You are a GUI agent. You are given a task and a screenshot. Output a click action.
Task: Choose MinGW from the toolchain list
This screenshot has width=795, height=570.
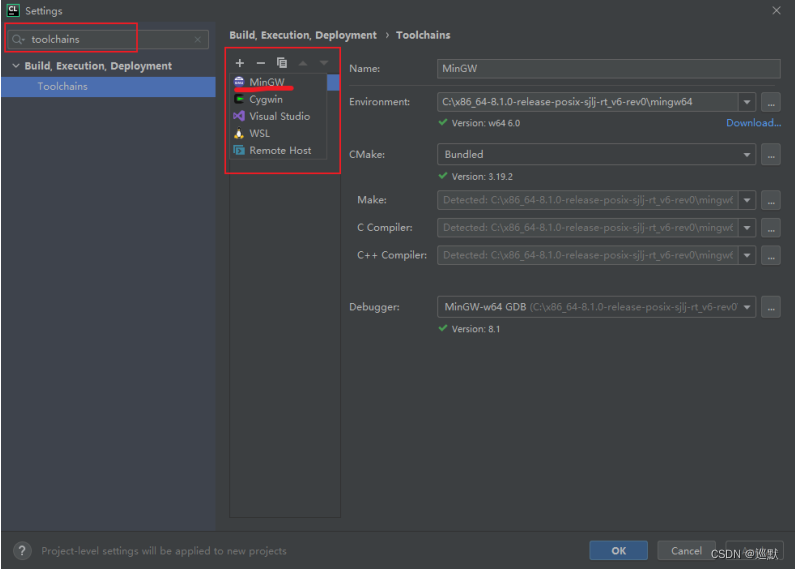tap(278, 82)
